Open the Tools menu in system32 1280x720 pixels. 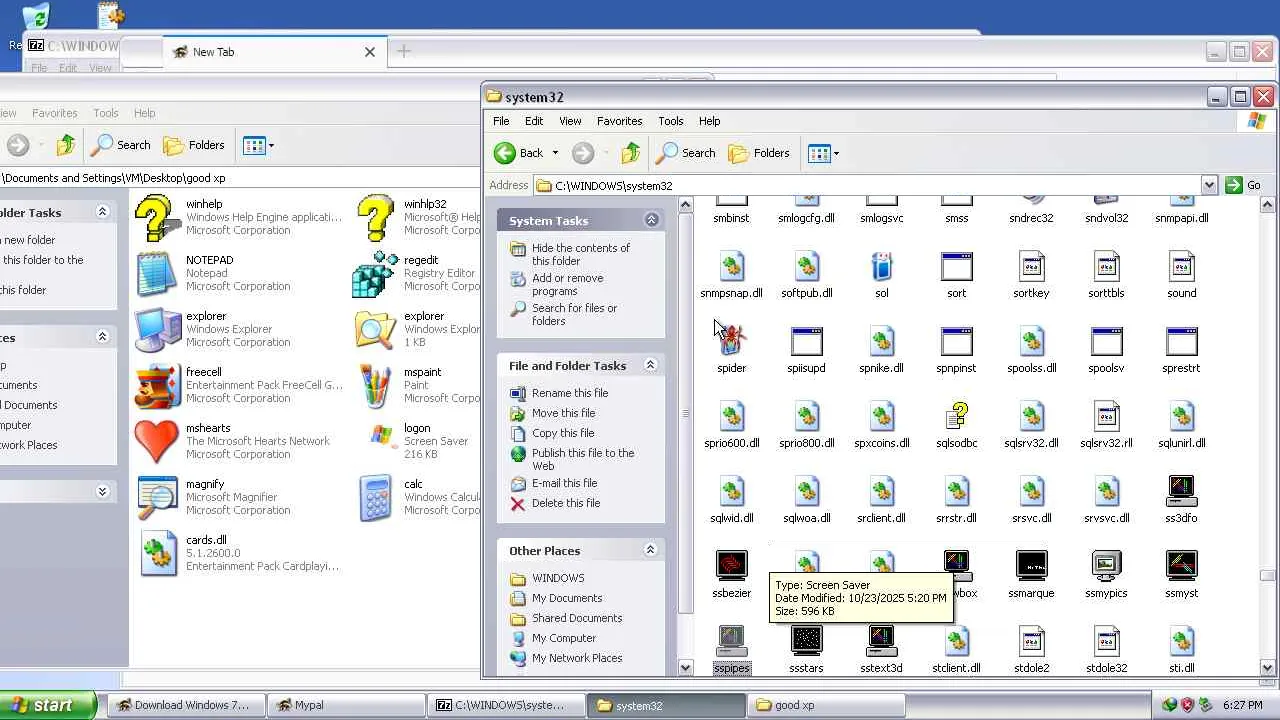(x=671, y=121)
